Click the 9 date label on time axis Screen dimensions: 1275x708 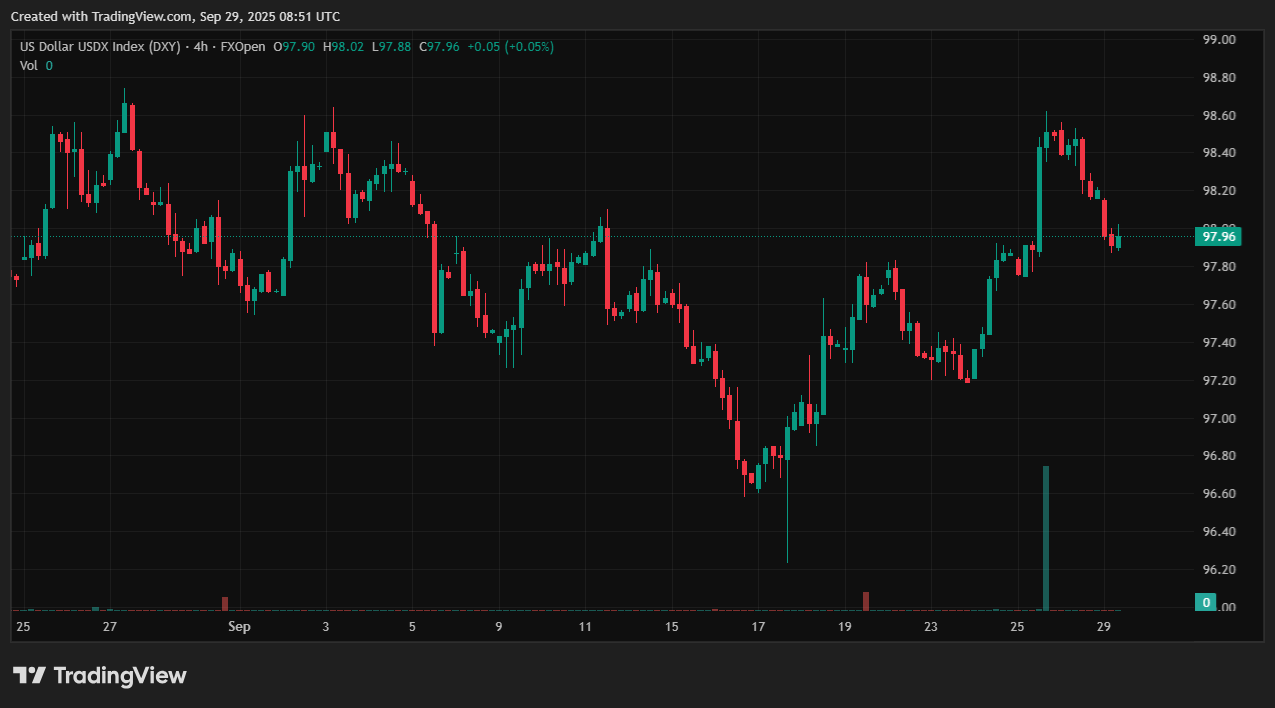coord(498,627)
